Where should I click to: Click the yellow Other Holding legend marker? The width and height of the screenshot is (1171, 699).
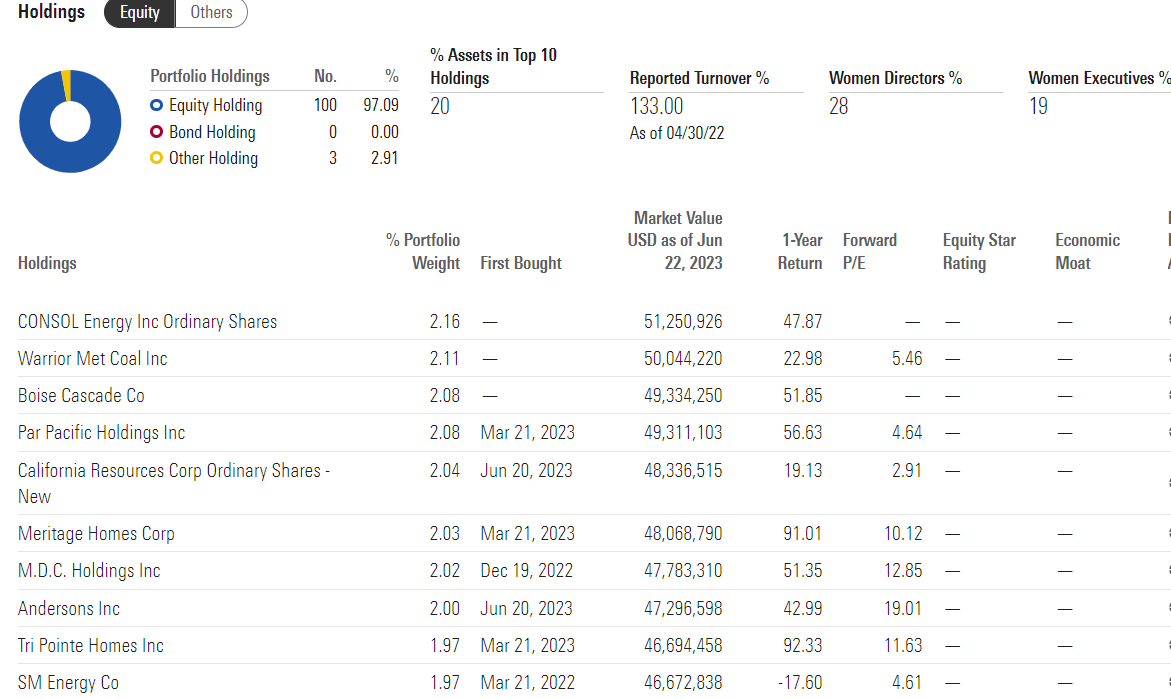click(156, 158)
